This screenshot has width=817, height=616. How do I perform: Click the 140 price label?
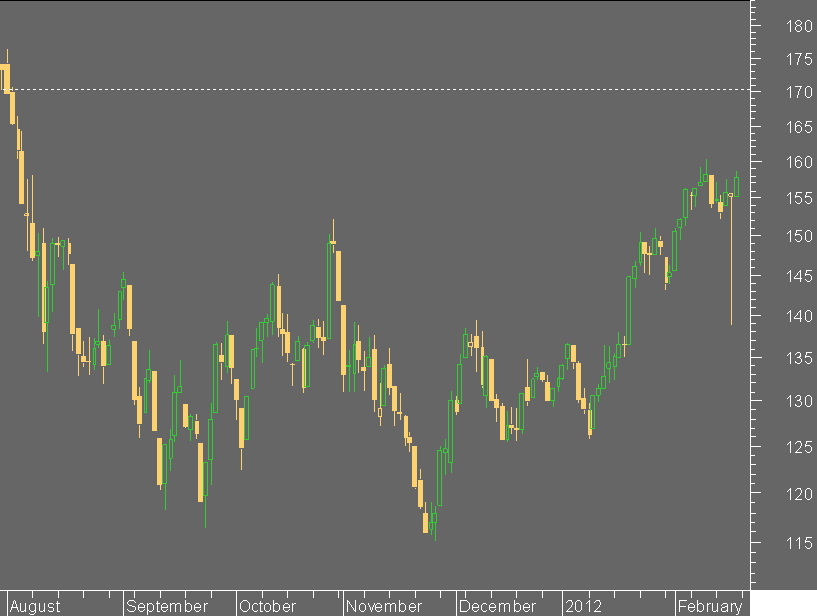coord(799,316)
